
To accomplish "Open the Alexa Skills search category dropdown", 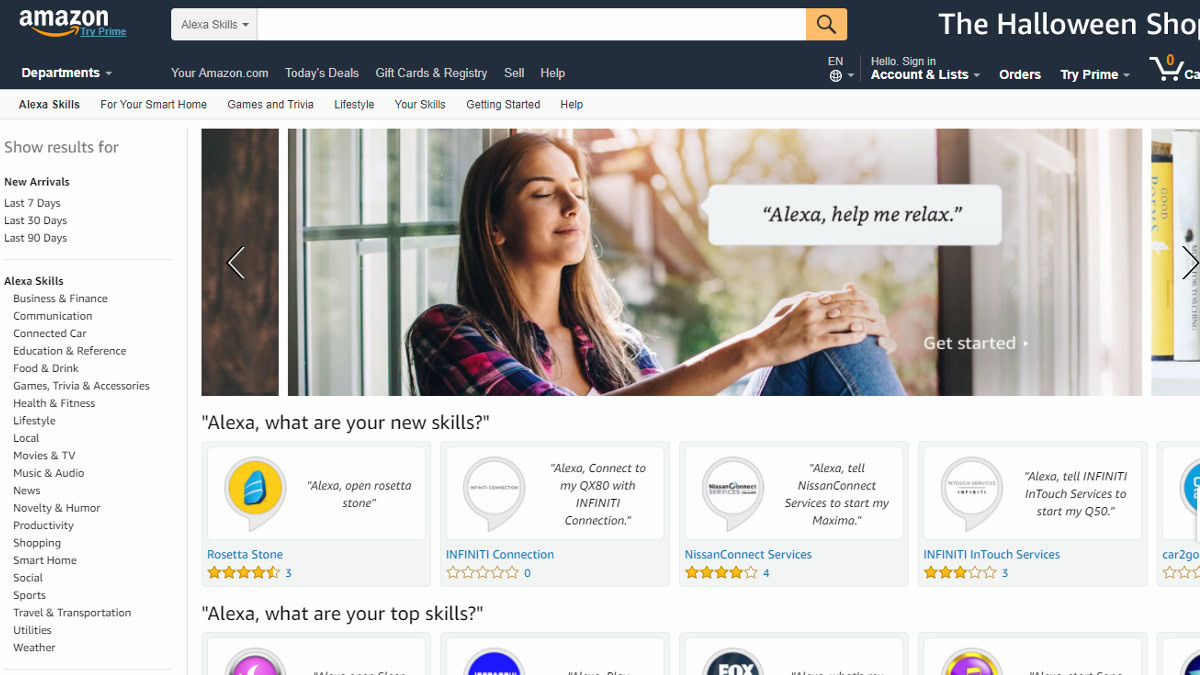I will click(215, 24).
